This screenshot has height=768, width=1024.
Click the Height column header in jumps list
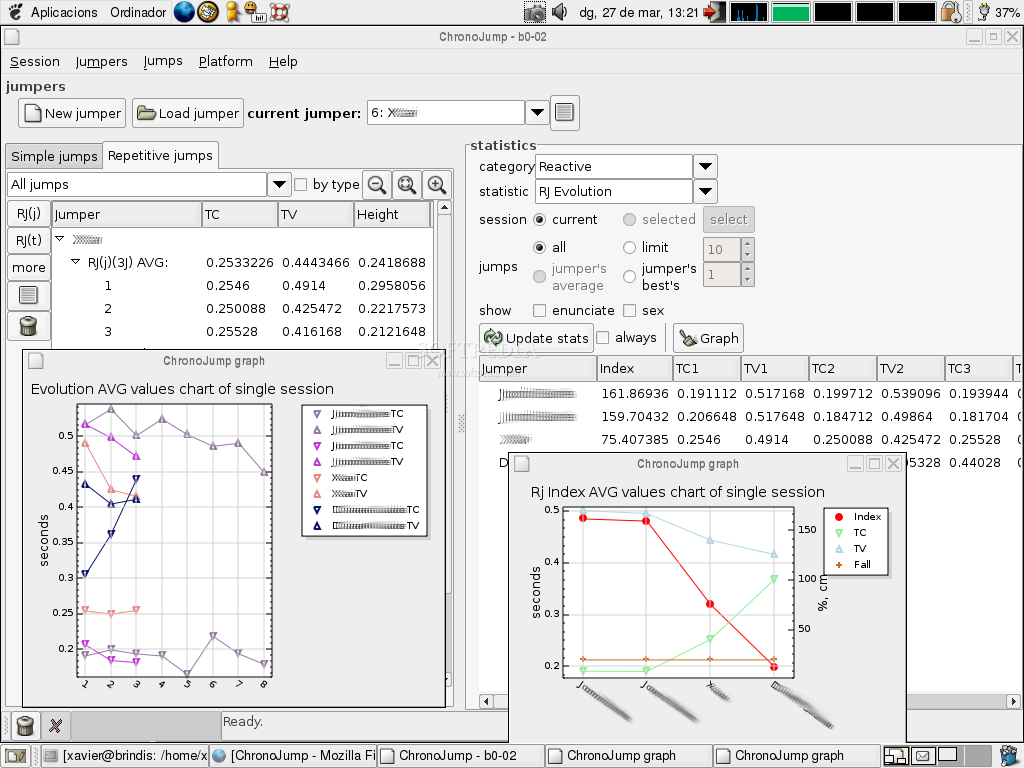click(392, 214)
